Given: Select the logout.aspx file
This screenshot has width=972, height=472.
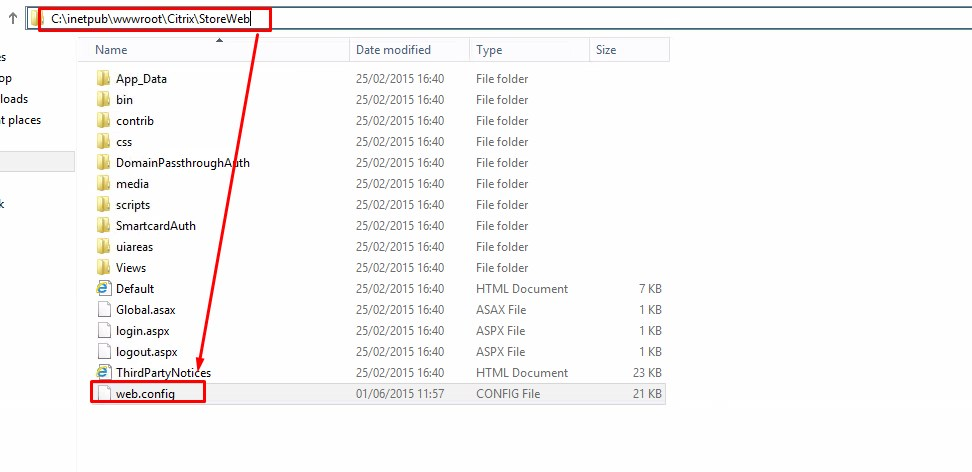Looking at the screenshot, I should (x=146, y=352).
